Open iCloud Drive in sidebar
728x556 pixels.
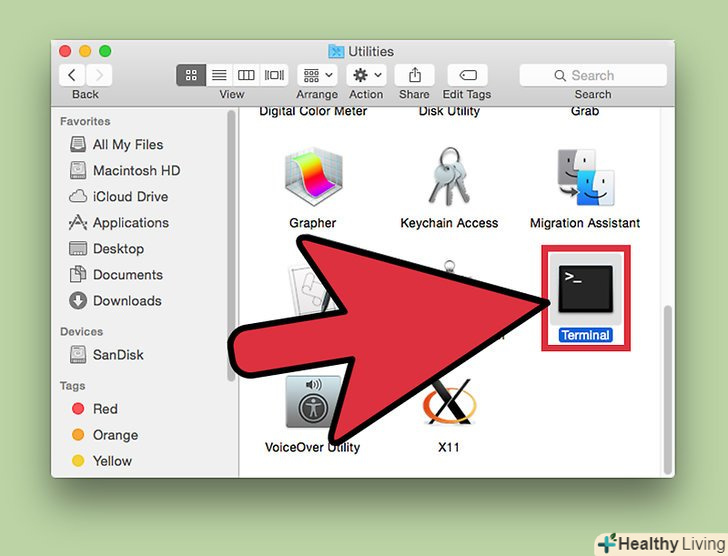coord(118,196)
